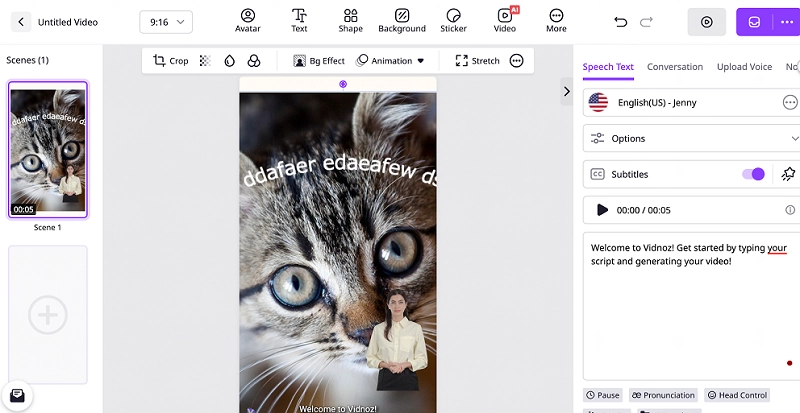
Task: Click the transparency checkerboard icon
Action: pyautogui.click(x=205, y=61)
